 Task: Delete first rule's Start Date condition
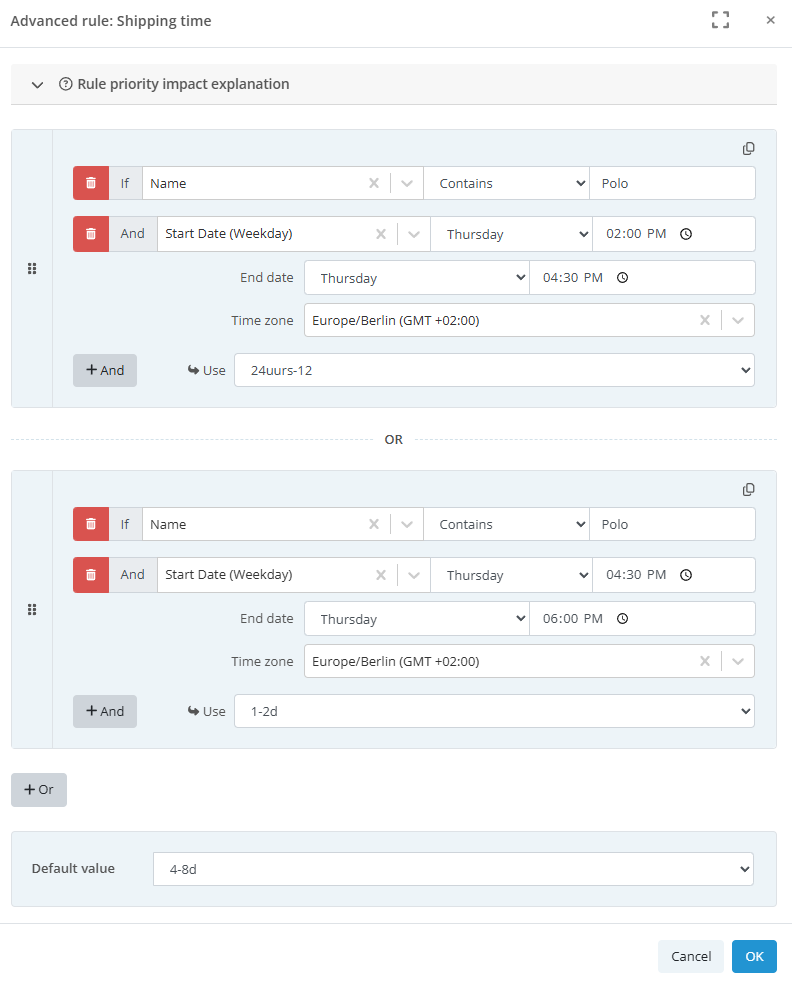[91, 234]
